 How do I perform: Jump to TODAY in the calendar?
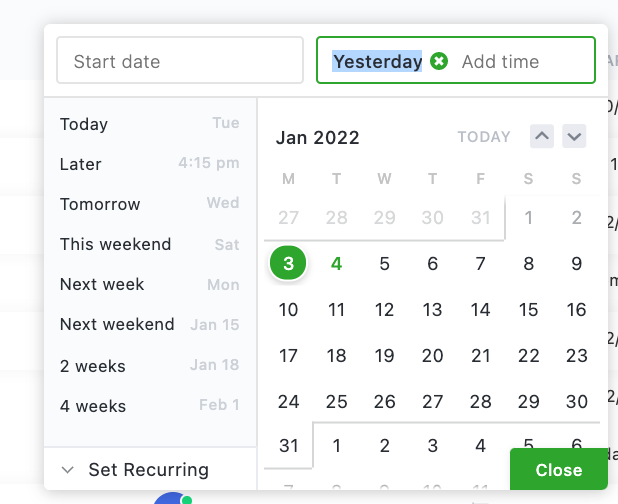click(x=484, y=137)
